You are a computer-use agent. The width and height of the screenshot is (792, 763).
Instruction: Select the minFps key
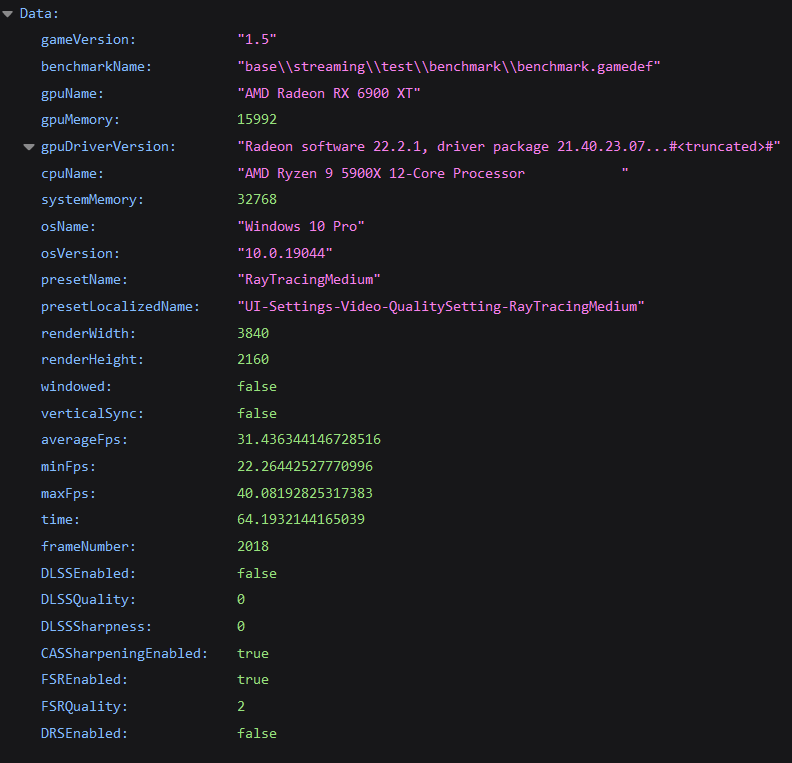(68, 467)
